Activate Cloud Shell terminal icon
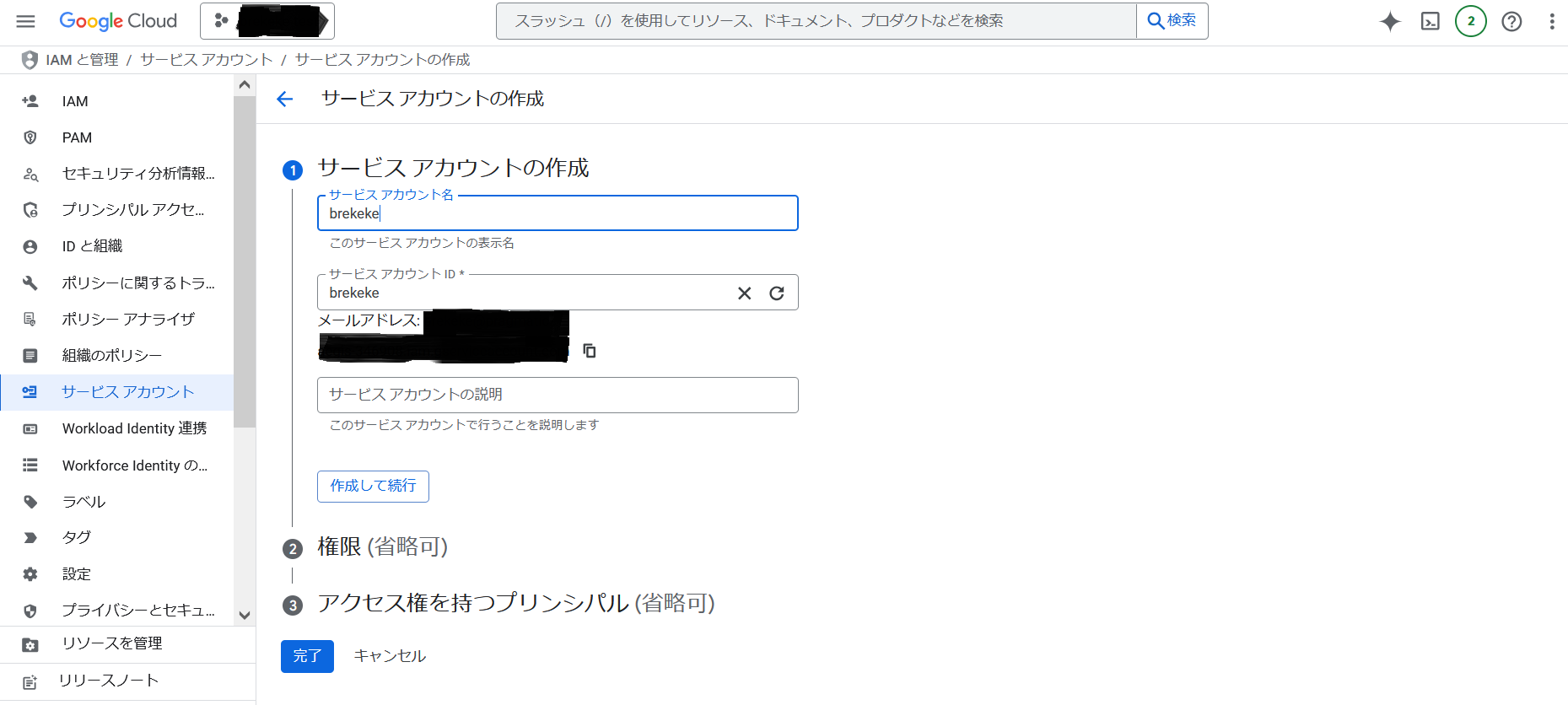The image size is (1568, 705). (1430, 21)
